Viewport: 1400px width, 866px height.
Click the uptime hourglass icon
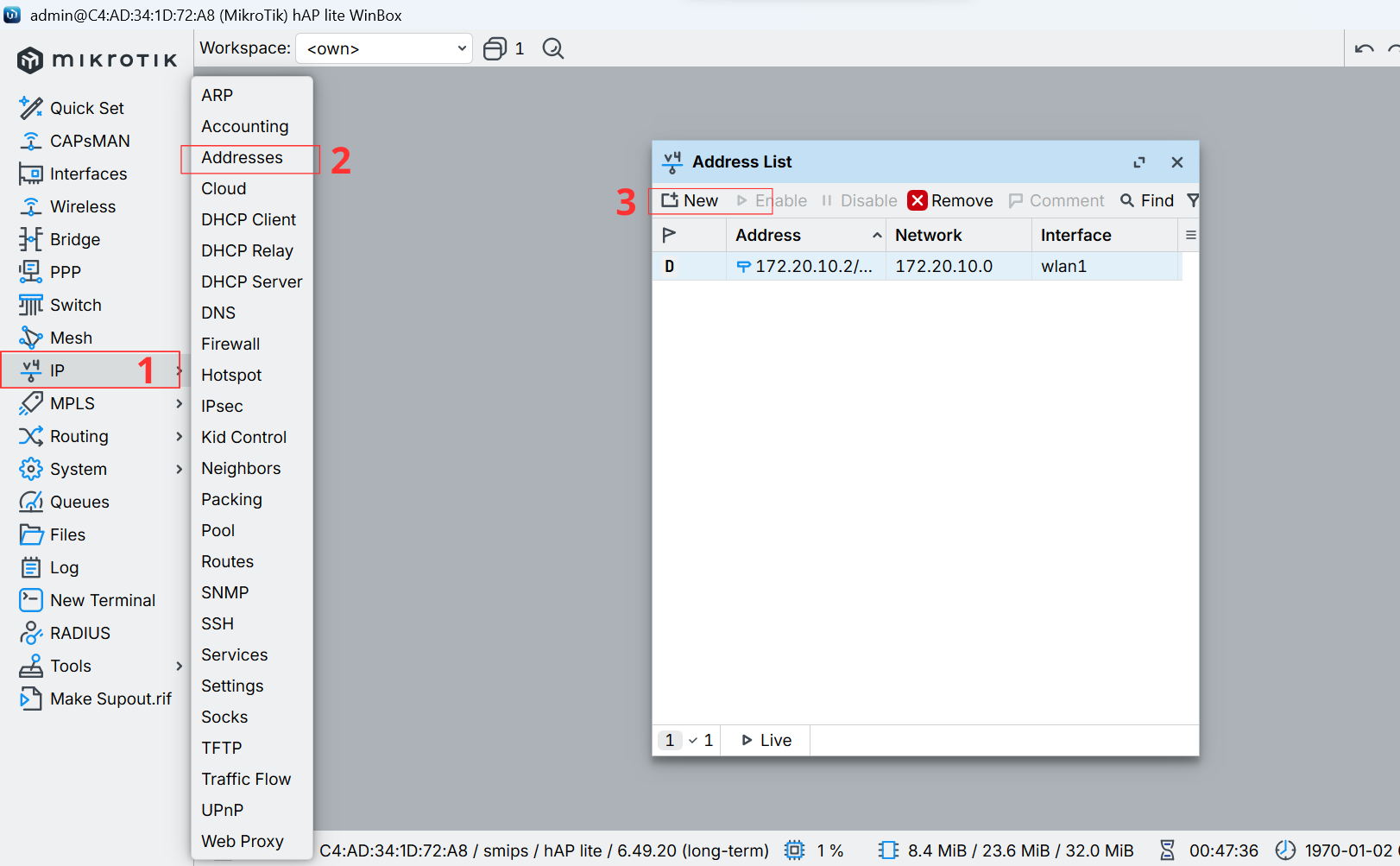pyautogui.click(x=1167, y=850)
